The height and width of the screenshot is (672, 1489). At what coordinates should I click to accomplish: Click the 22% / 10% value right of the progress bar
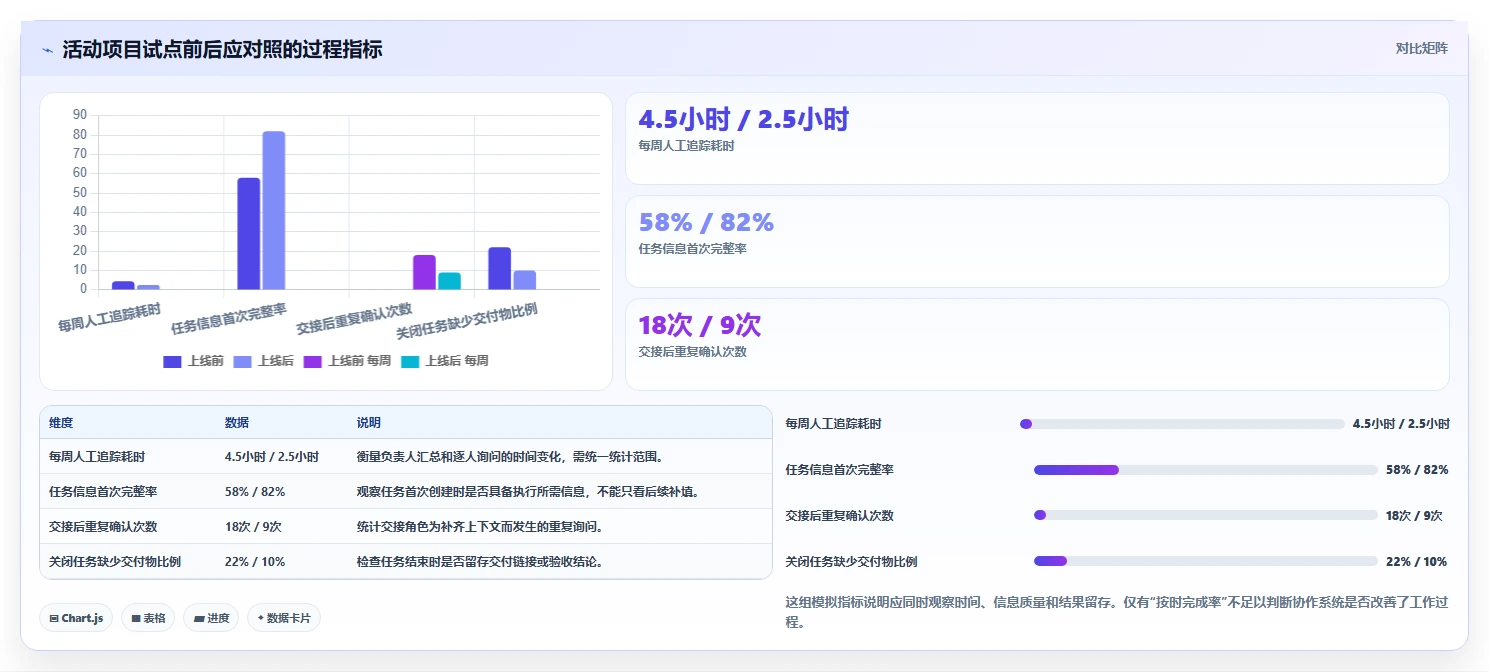(1416, 562)
